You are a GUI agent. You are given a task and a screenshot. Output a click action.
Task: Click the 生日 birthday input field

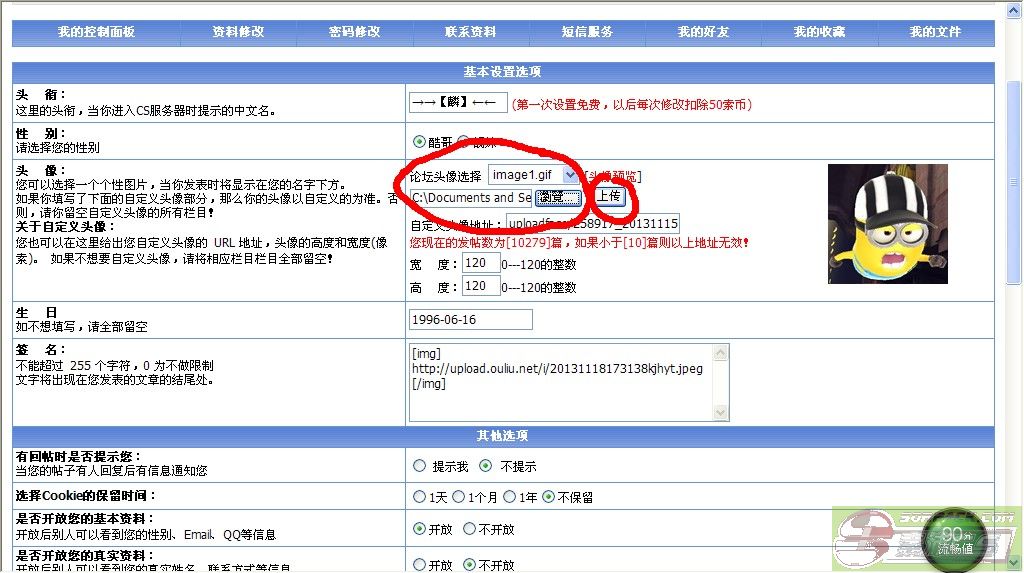click(471, 320)
